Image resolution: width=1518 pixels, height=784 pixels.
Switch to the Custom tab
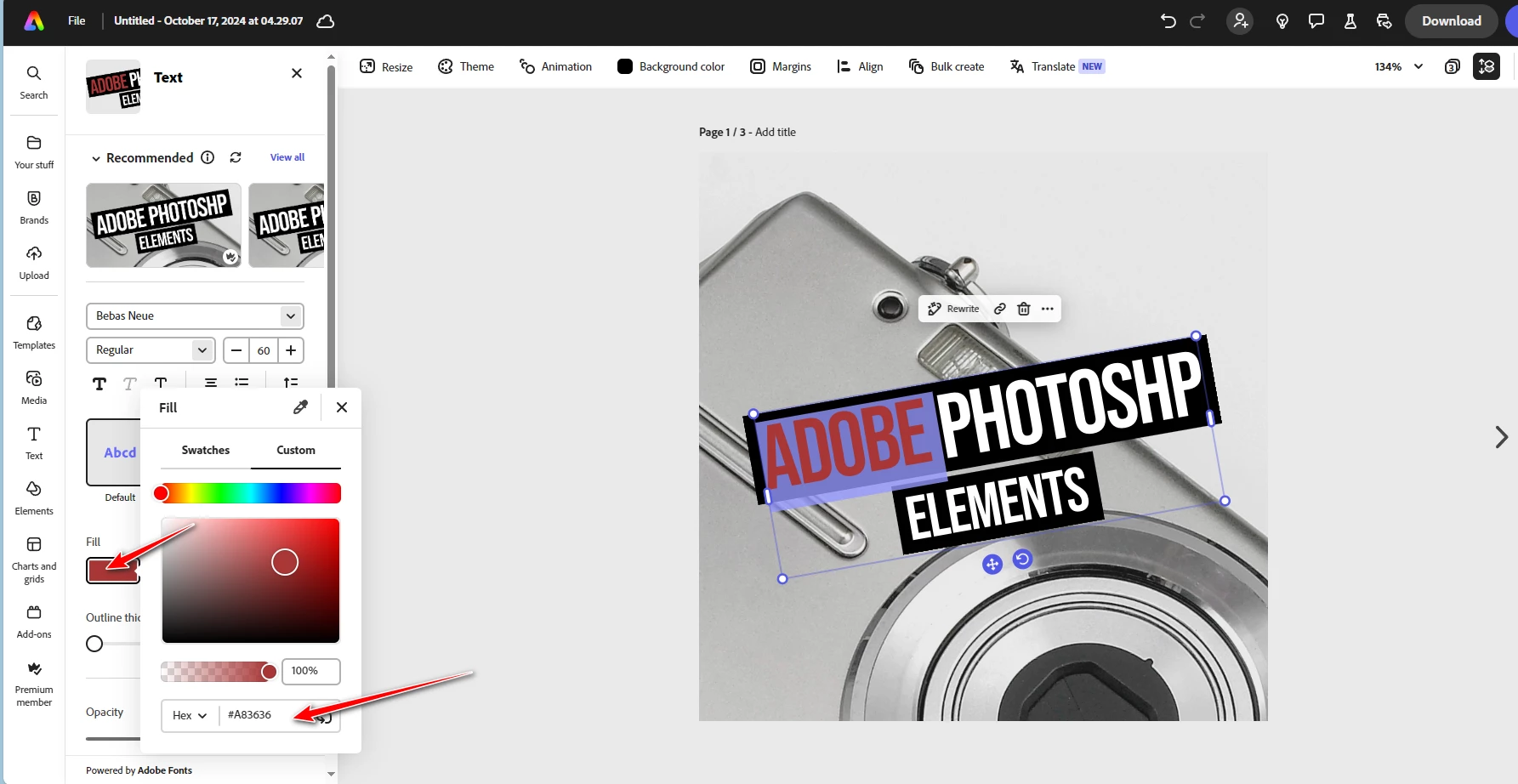coord(296,450)
